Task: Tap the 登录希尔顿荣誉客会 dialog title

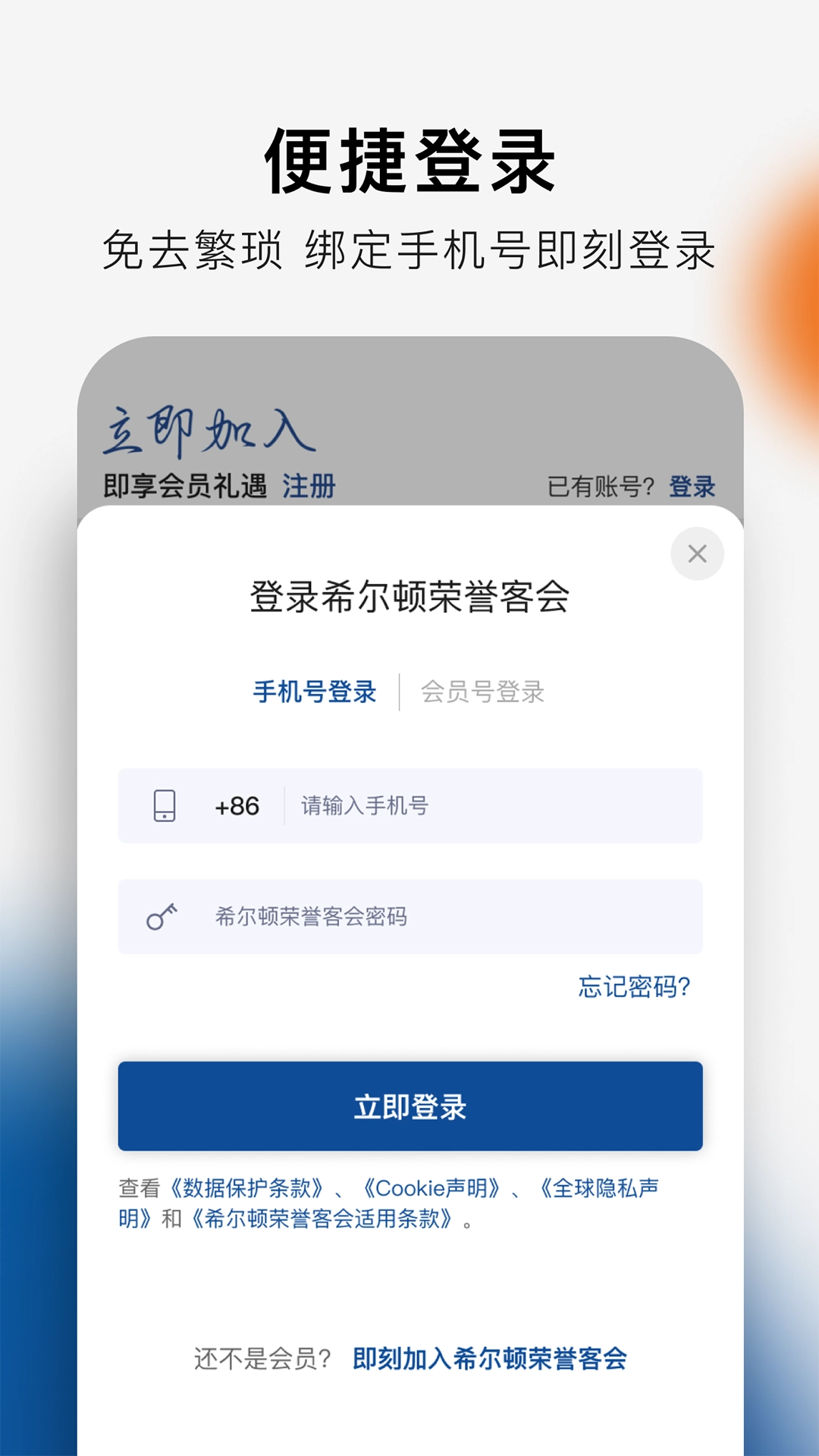Action: (410, 597)
